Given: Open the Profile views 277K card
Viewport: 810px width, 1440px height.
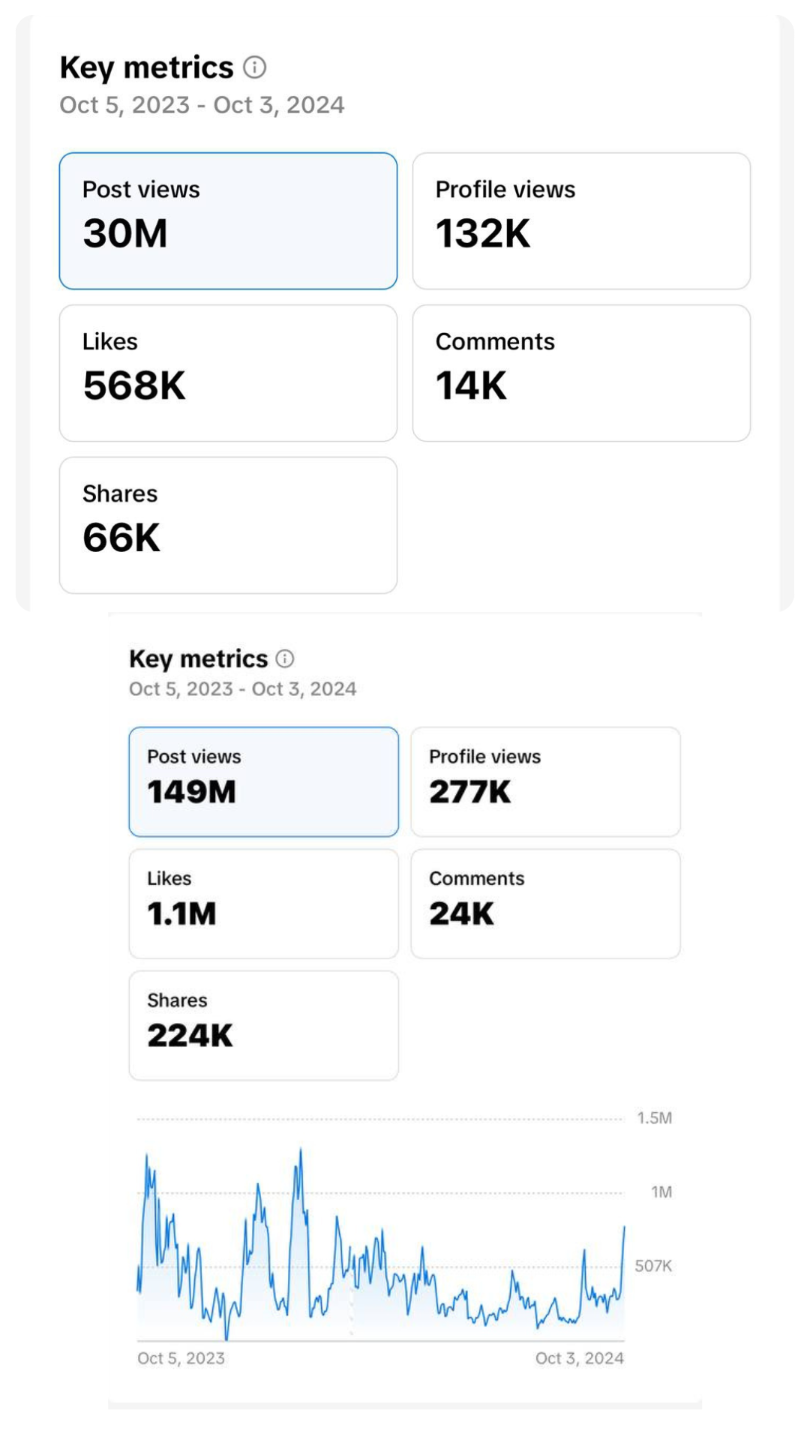Looking at the screenshot, I should pos(545,781).
